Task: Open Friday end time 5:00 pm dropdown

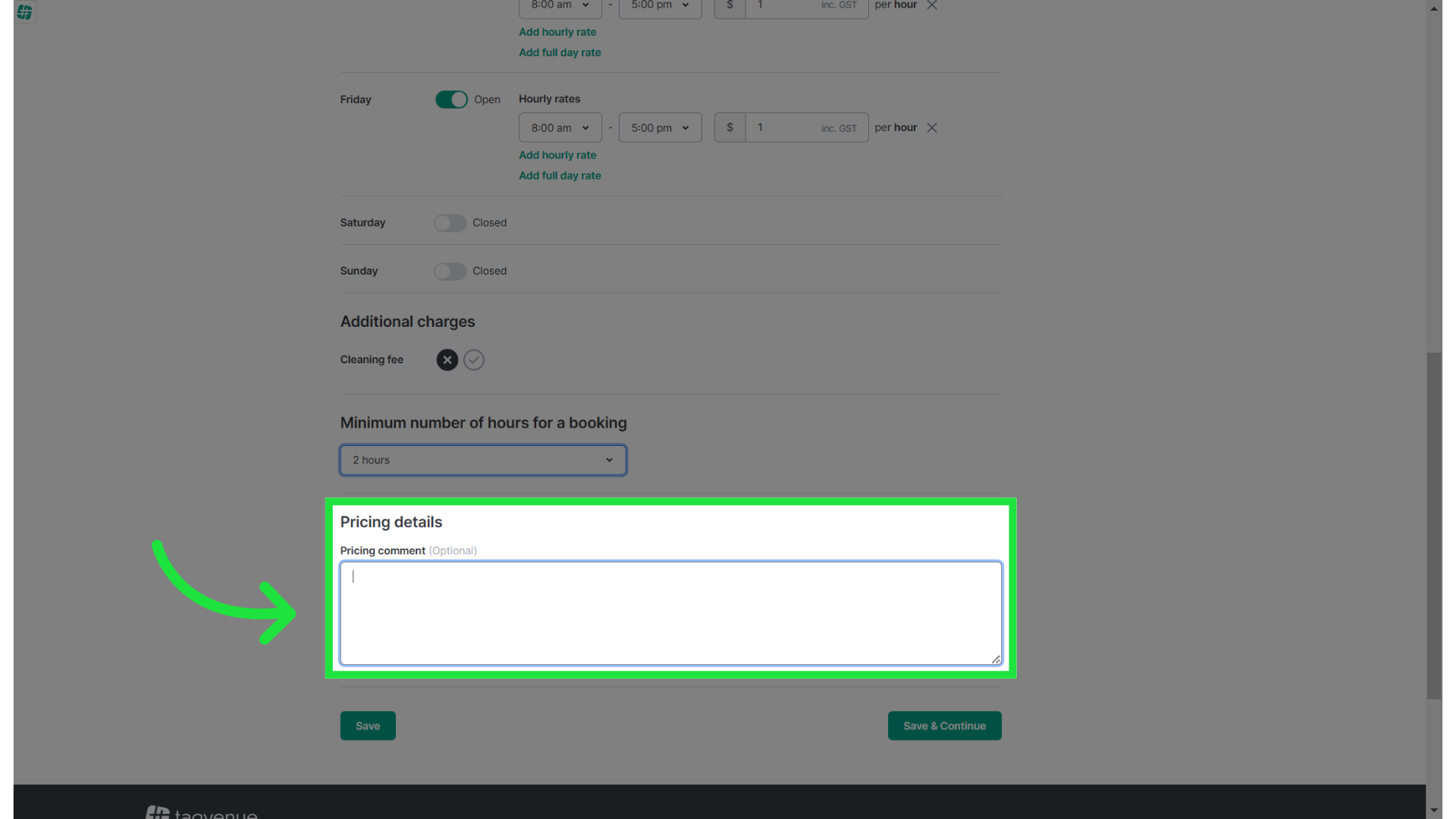Action: point(661,127)
